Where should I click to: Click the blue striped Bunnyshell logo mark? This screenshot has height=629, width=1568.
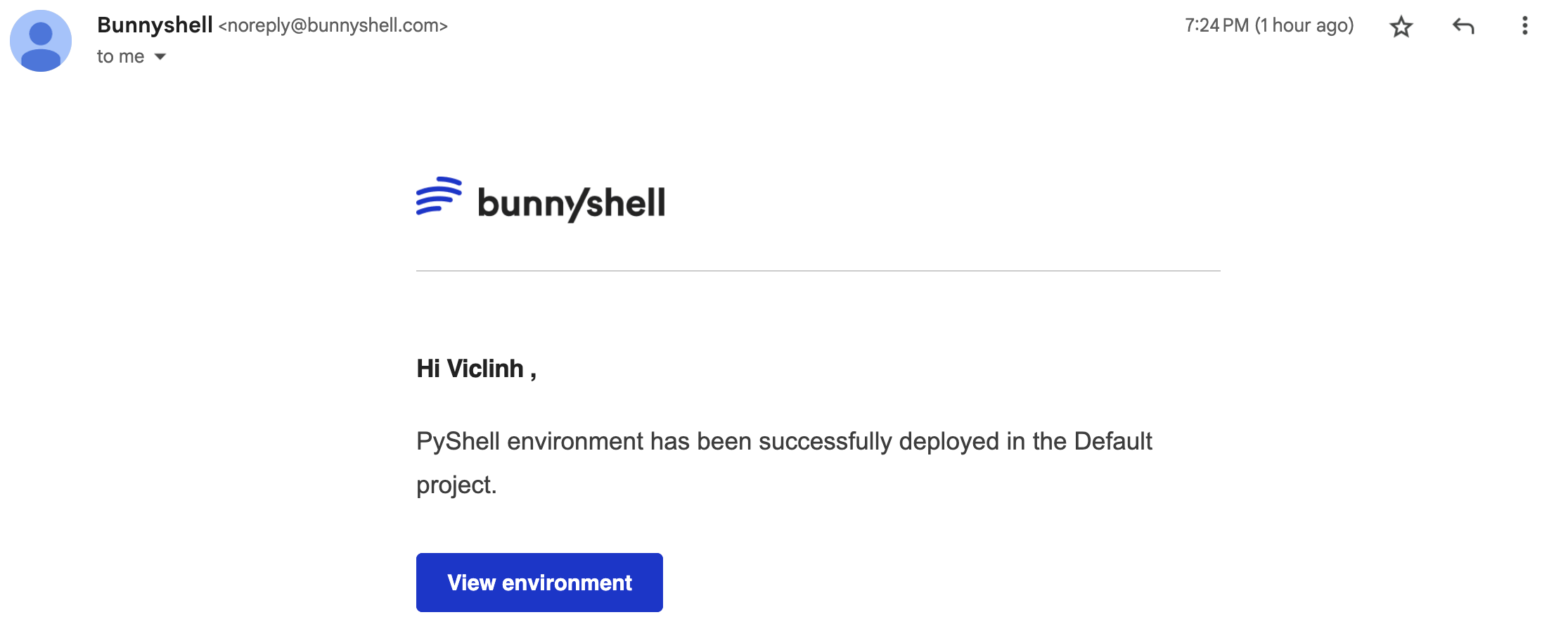[439, 196]
